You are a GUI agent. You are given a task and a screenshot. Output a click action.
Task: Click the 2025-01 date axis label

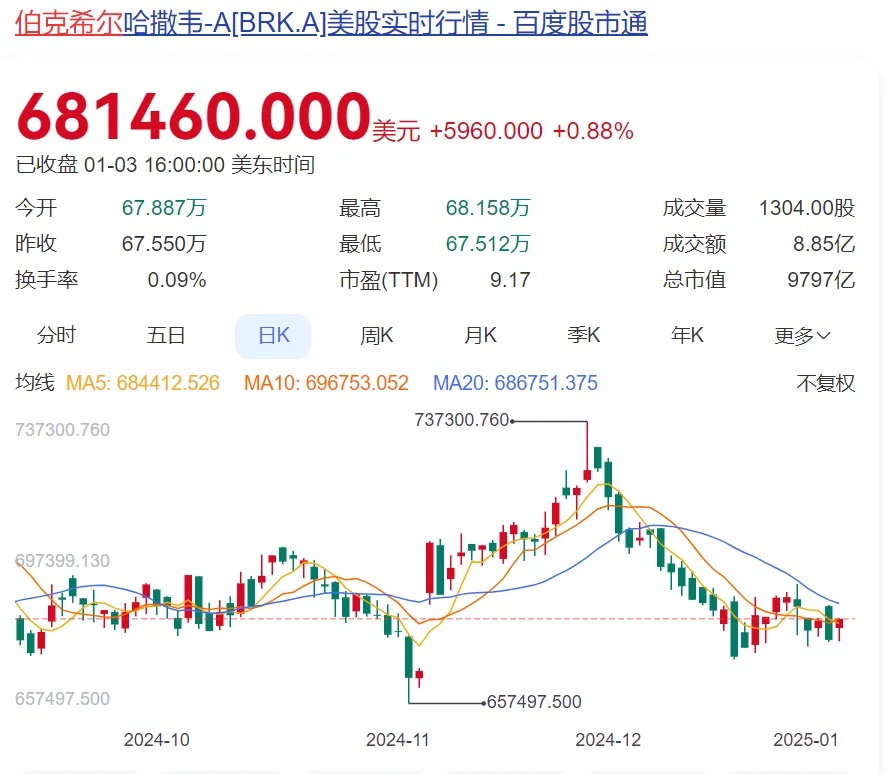806,740
